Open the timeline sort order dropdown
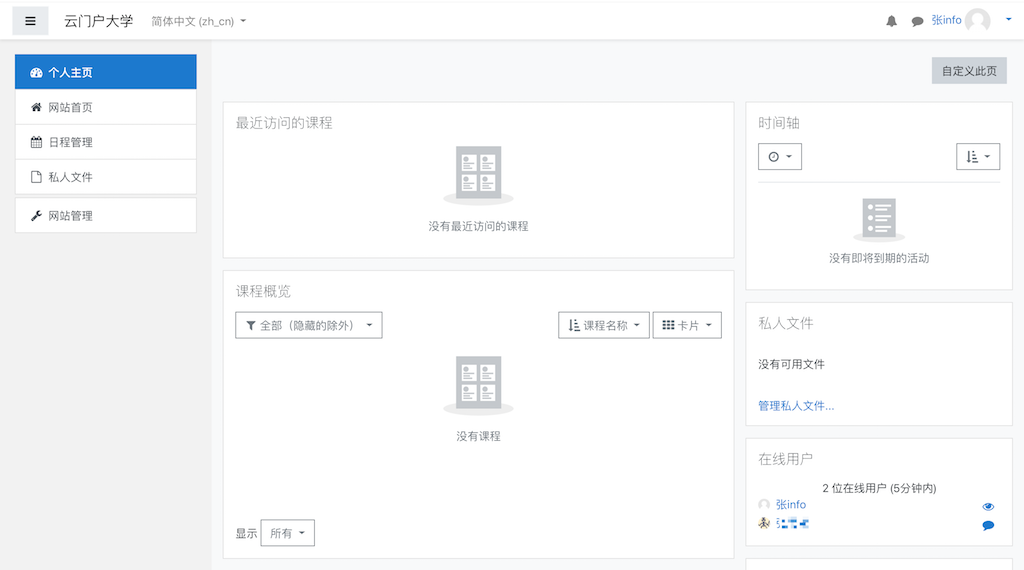1024x570 pixels. [978, 157]
